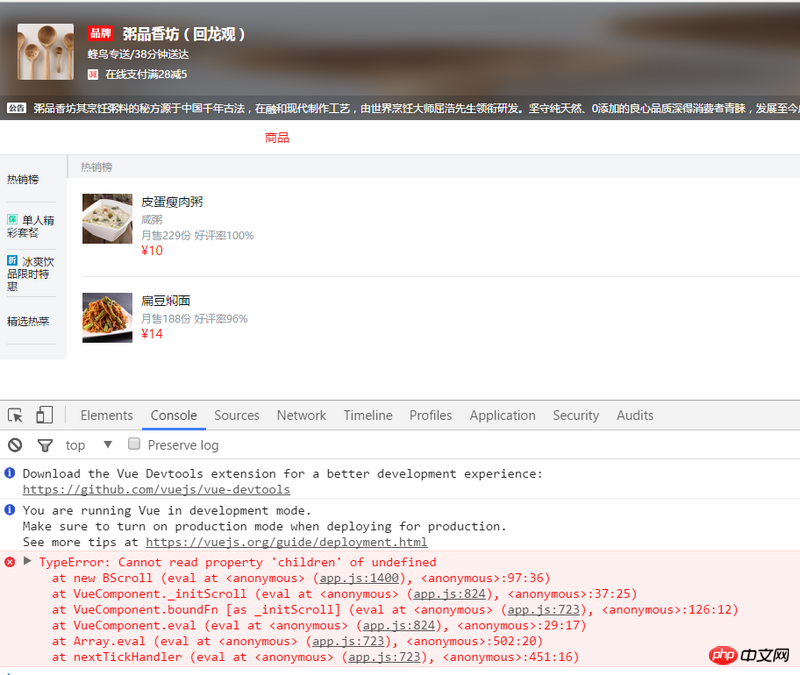Open the vue-devtools GitHub link

click(157, 489)
